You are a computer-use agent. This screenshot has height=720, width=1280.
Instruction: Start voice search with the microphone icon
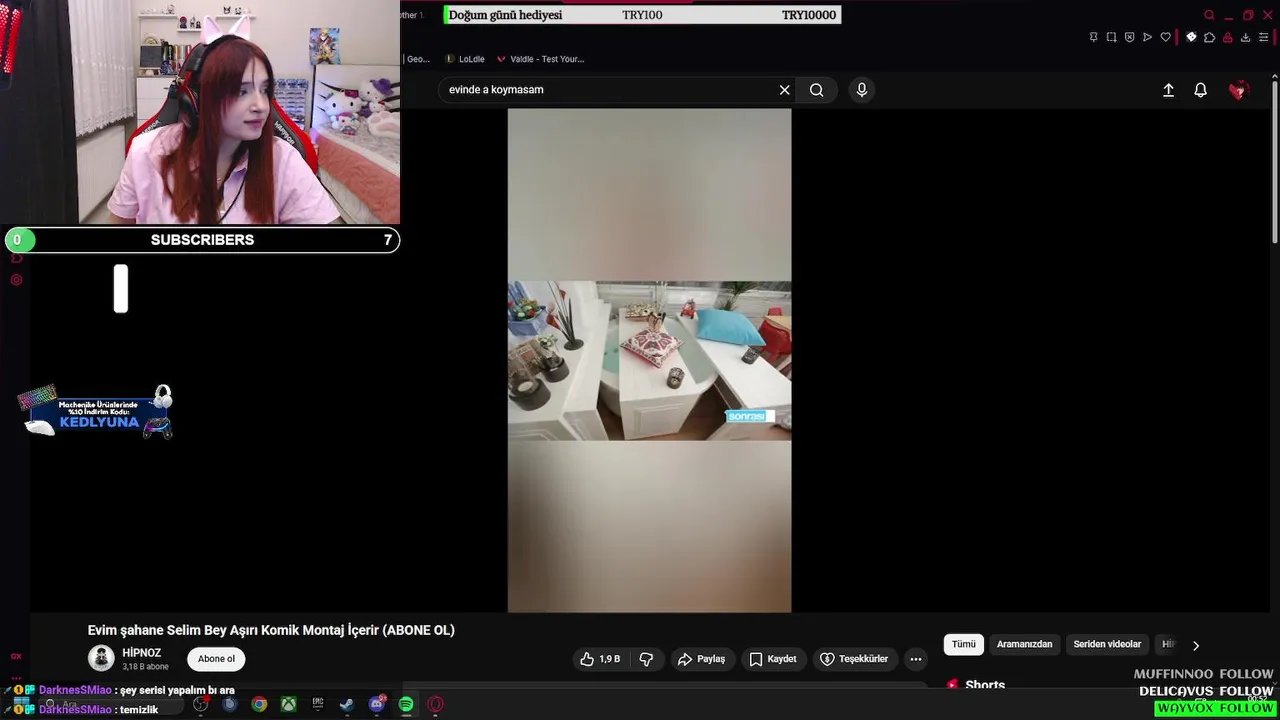coord(862,90)
